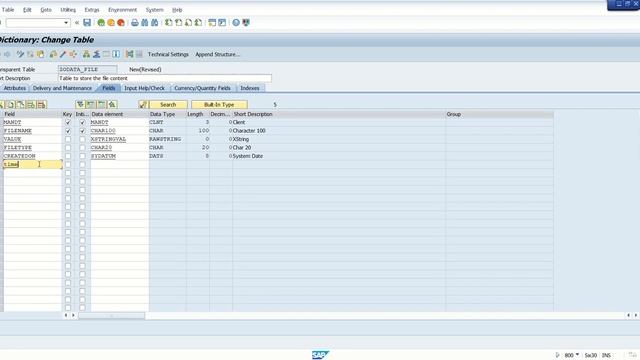
Task: Click the Find Next binoculars icon
Action: [155, 23]
